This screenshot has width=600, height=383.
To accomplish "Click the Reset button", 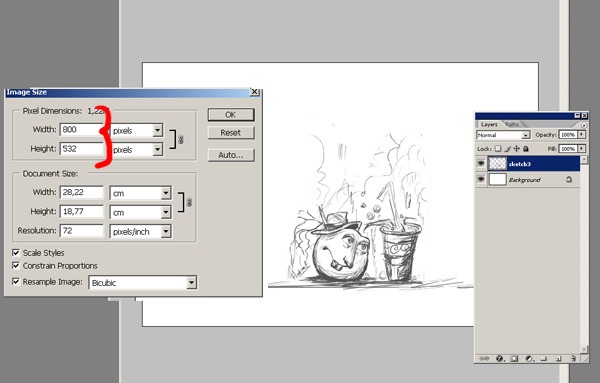I will click(x=231, y=133).
